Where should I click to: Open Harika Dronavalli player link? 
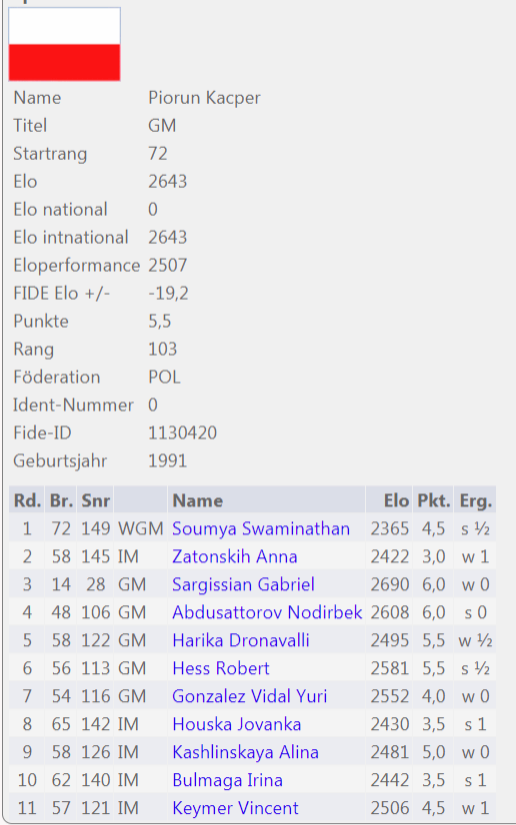(240, 640)
